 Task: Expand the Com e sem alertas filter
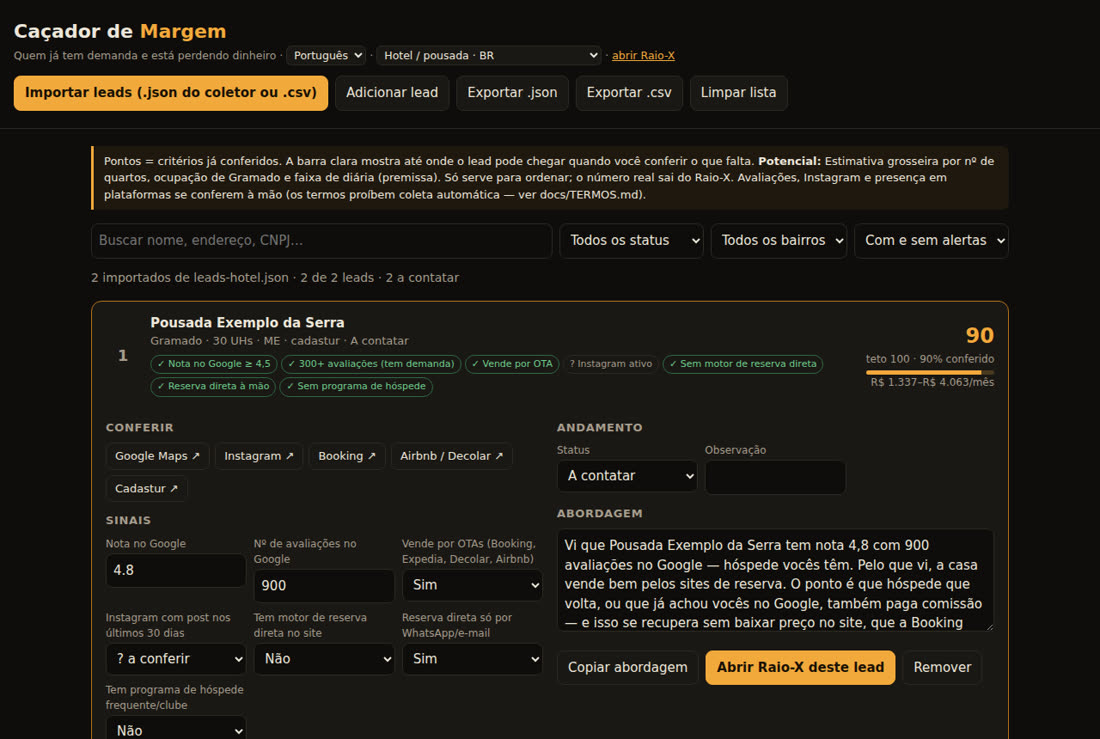(931, 241)
